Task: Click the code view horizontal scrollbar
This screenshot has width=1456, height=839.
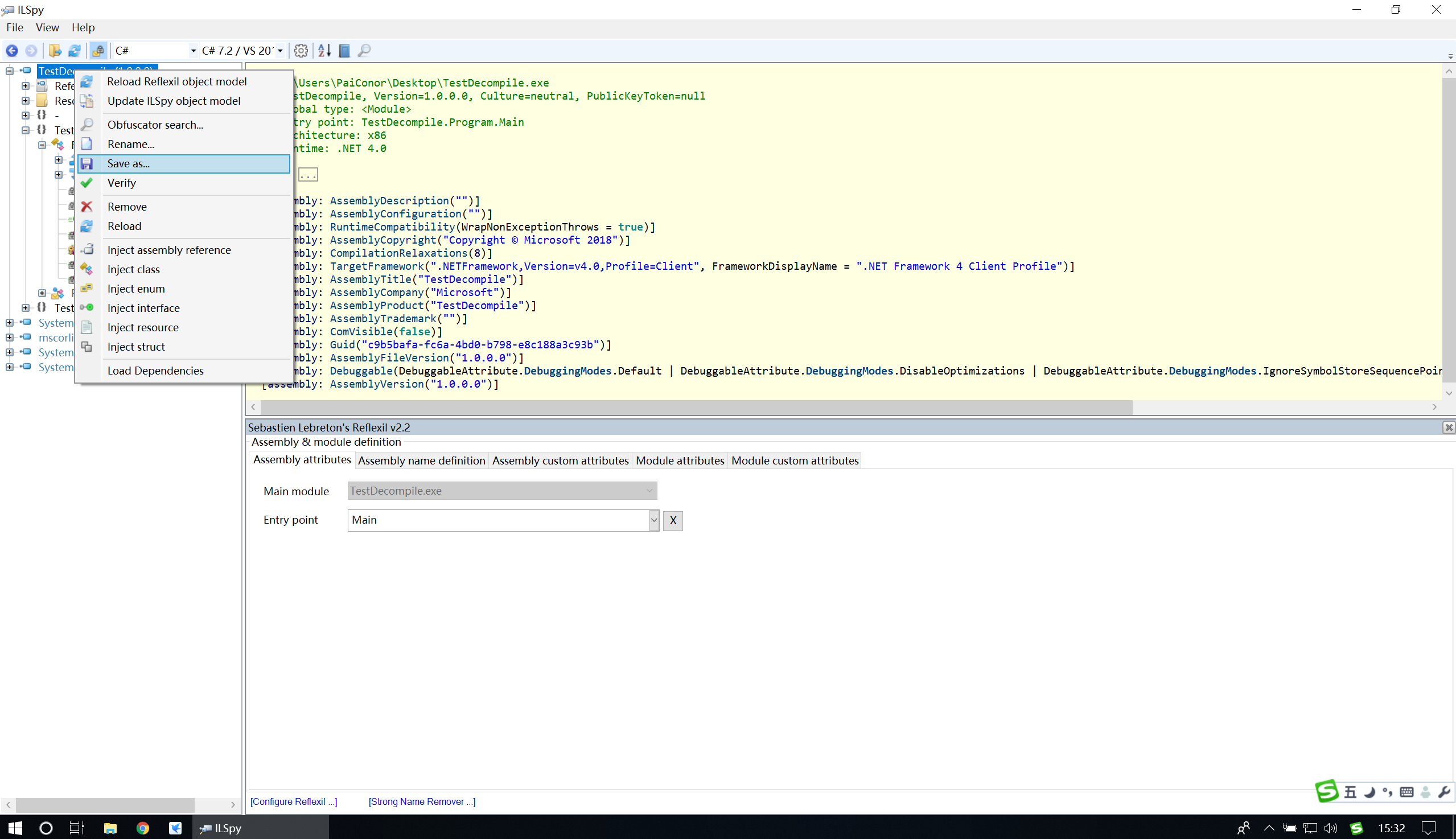Action: (x=697, y=407)
